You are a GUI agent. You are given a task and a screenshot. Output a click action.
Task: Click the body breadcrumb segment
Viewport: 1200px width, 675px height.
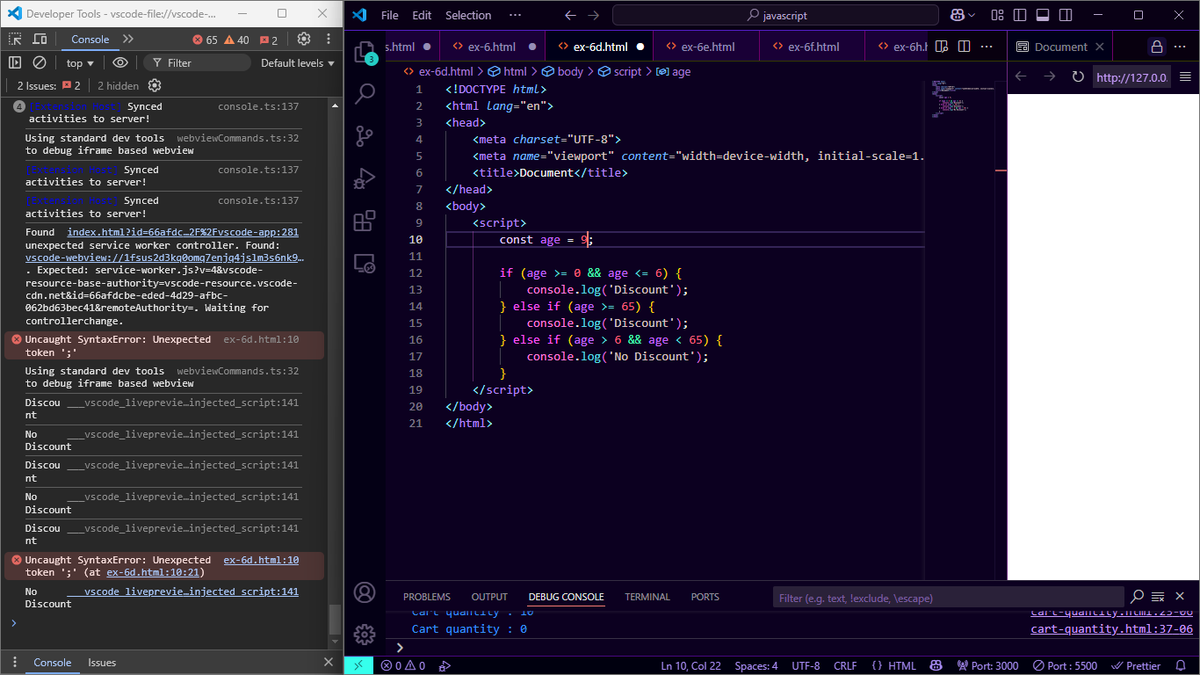[562, 72]
